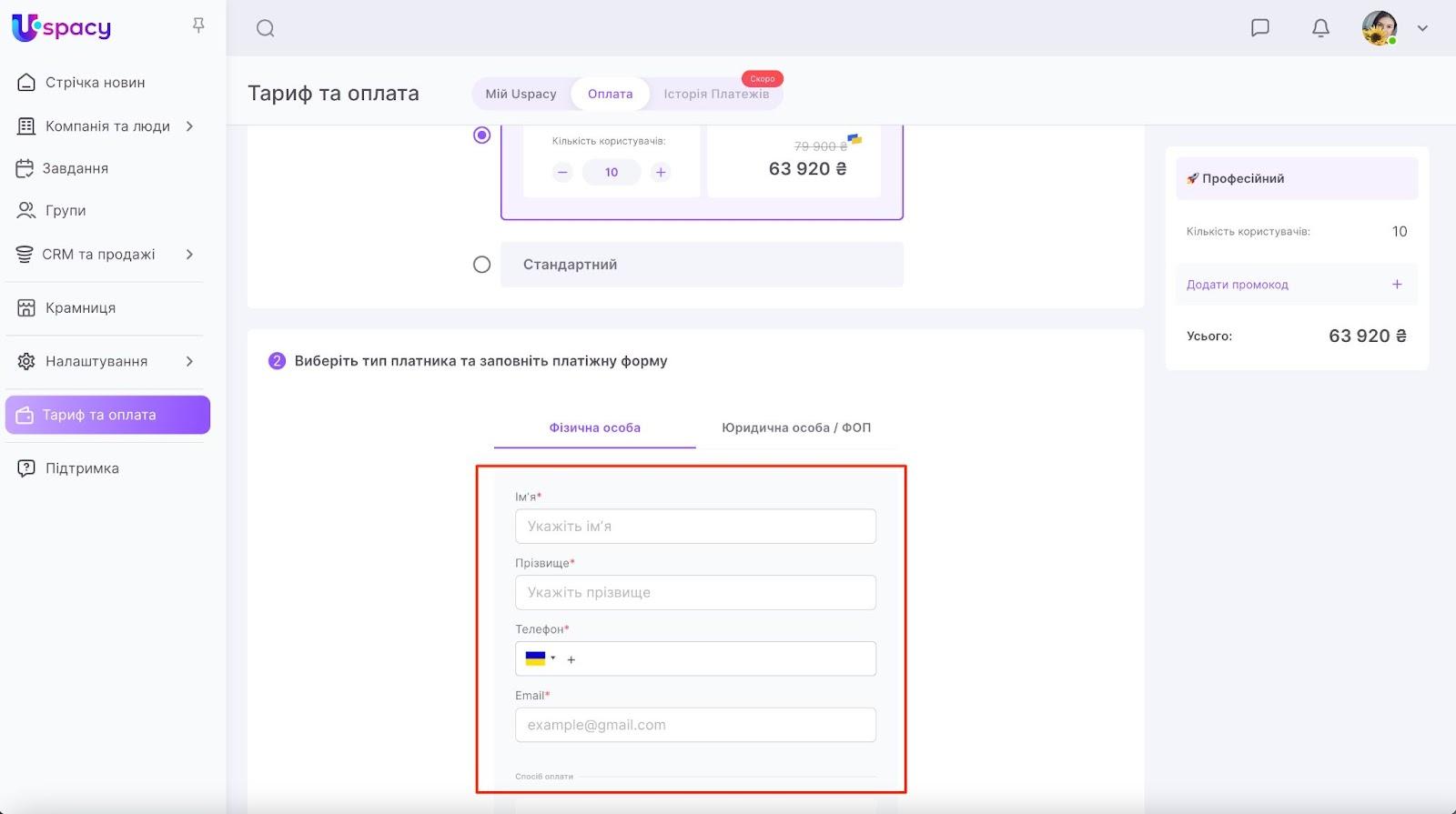The width and height of the screenshot is (1456, 814).
Task: Switch to Юридична особа / ФОП tab
Action: pos(796,427)
